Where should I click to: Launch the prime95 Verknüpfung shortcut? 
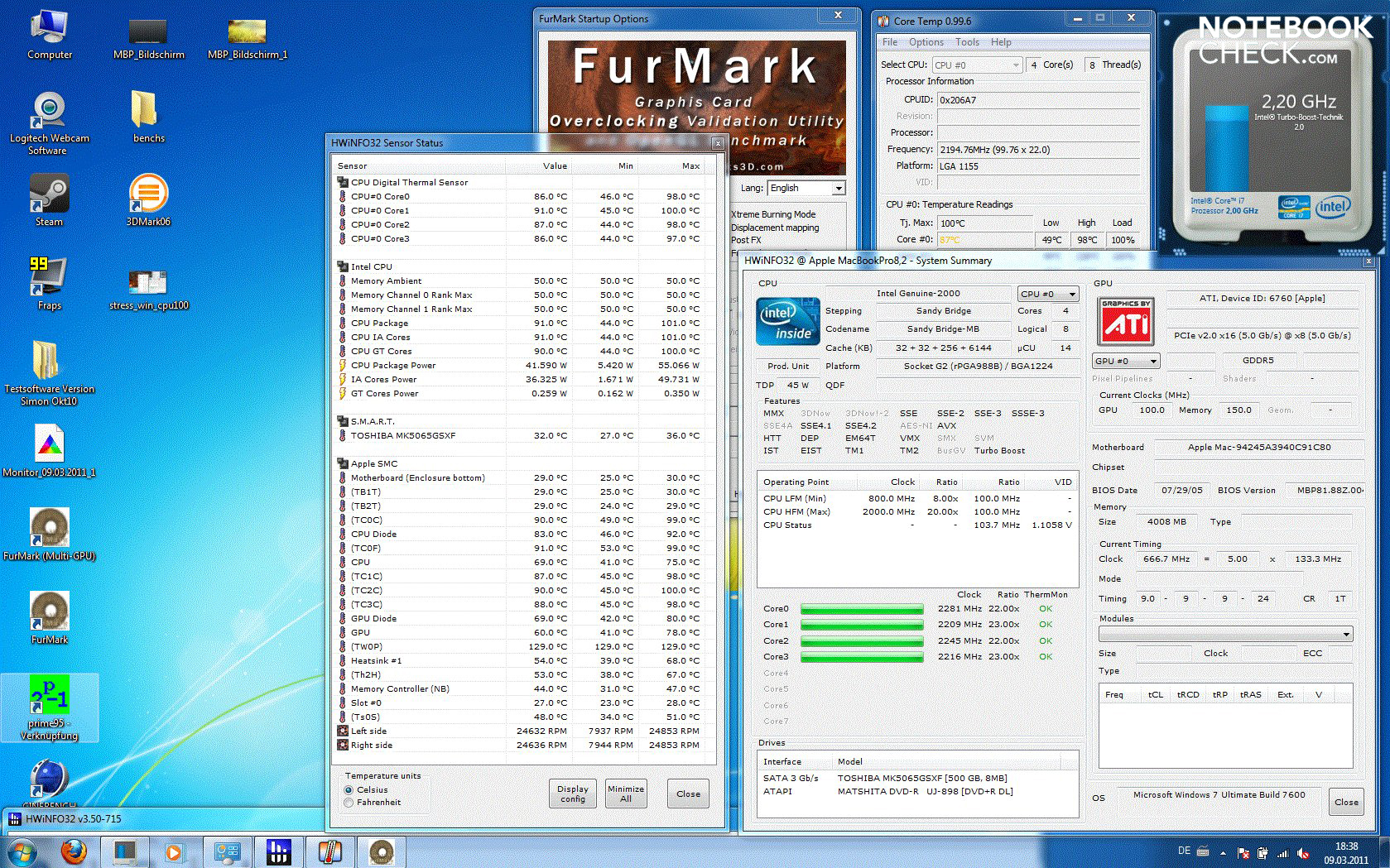tap(50, 707)
